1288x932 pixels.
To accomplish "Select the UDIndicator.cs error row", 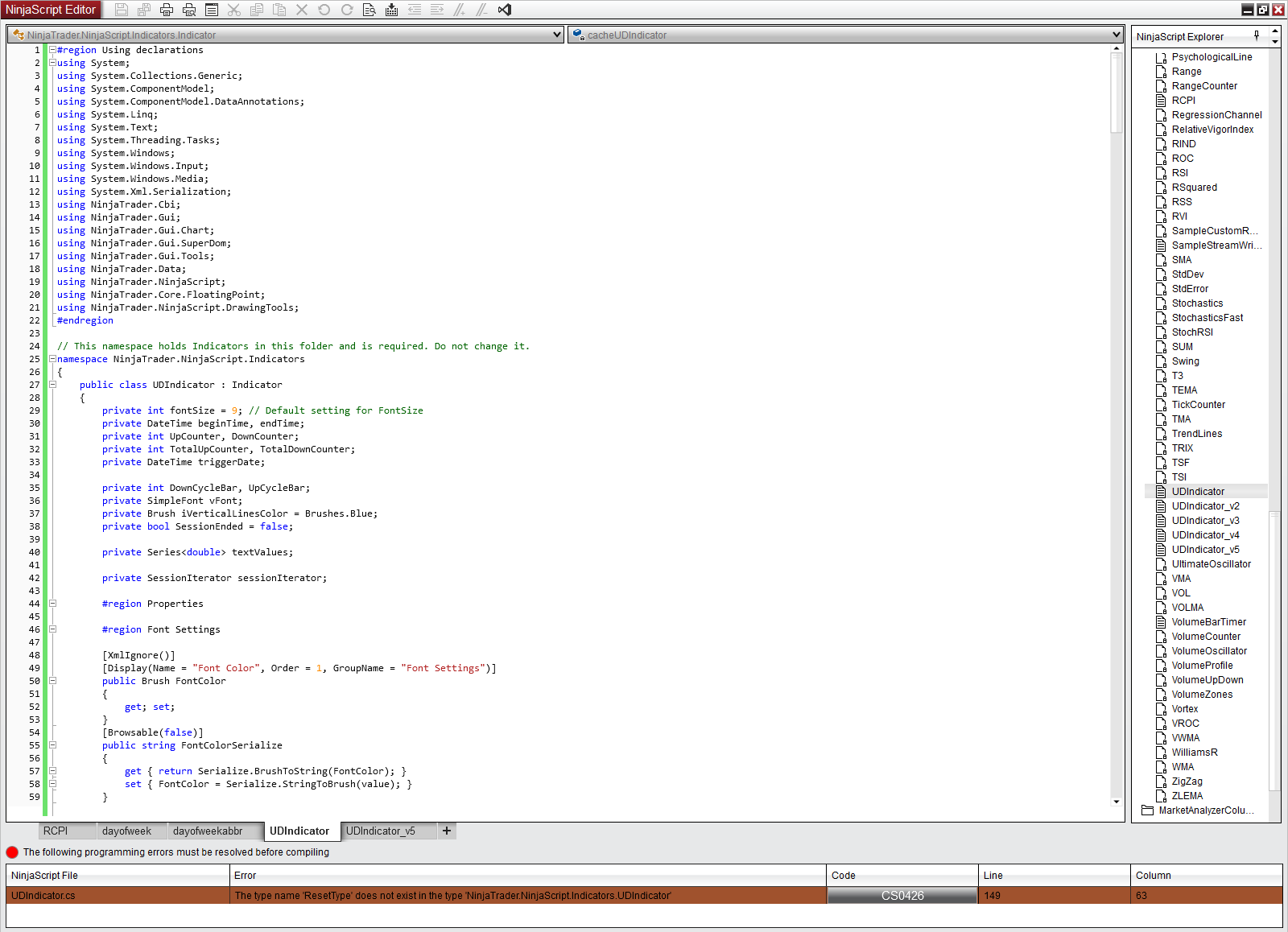I will [x=644, y=896].
